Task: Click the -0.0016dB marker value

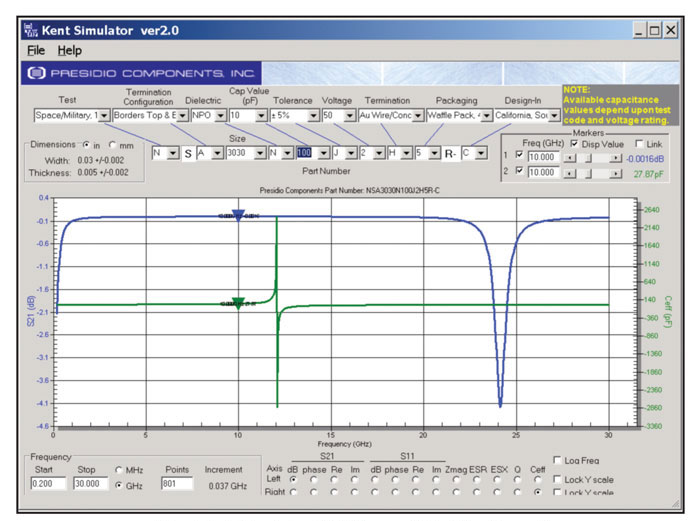Action: [x=645, y=159]
